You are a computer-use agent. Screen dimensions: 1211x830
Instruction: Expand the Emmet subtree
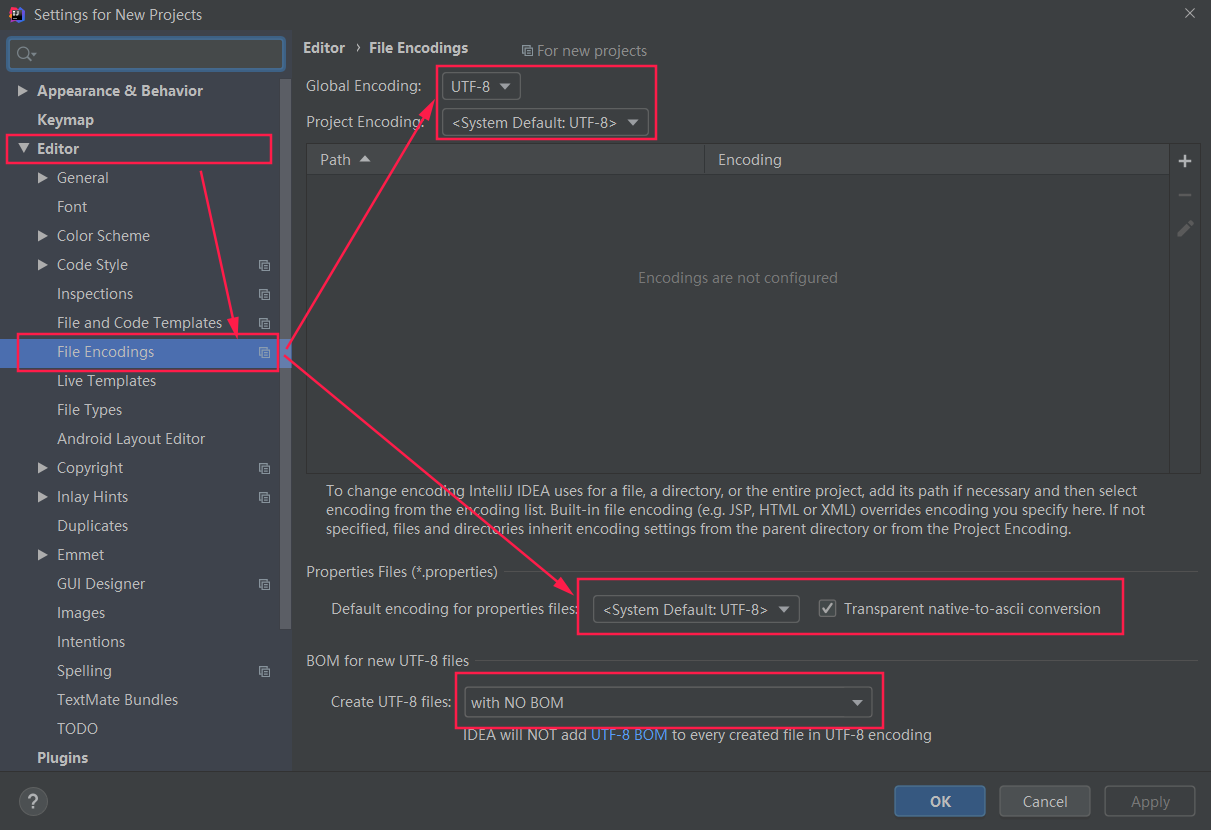point(42,555)
